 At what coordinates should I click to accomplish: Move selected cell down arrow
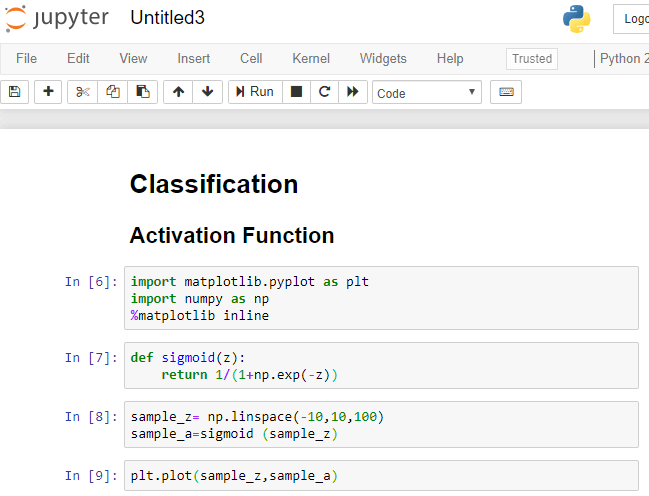click(x=207, y=92)
